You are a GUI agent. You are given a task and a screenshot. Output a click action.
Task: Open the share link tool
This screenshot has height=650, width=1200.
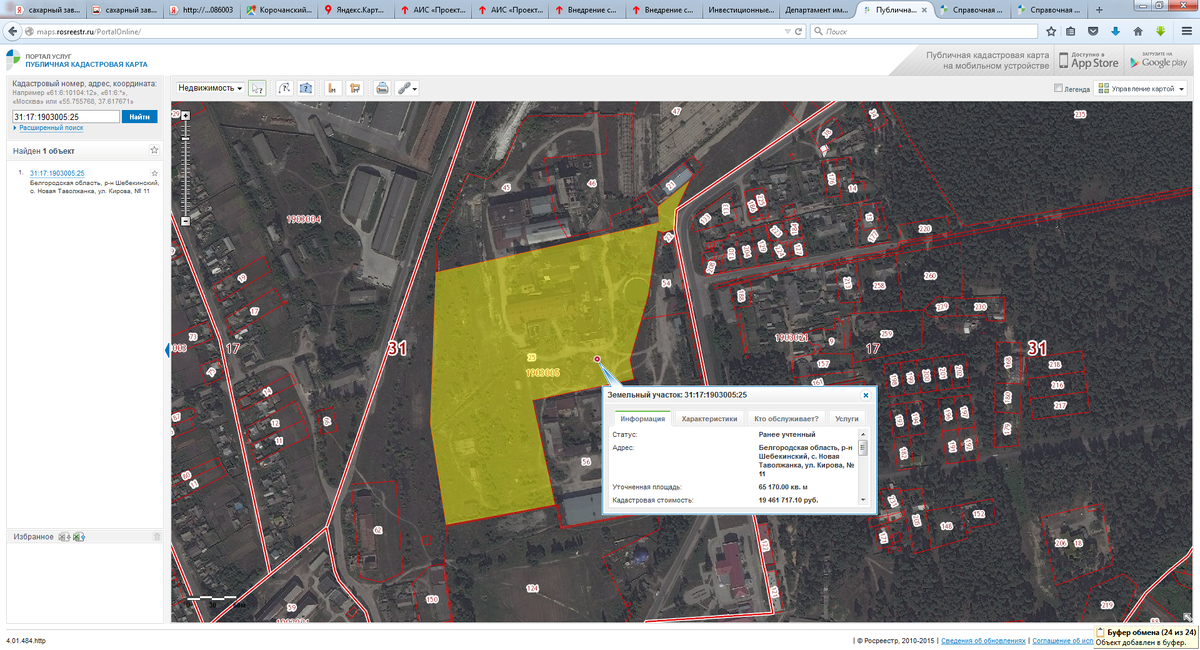[406, 88]
